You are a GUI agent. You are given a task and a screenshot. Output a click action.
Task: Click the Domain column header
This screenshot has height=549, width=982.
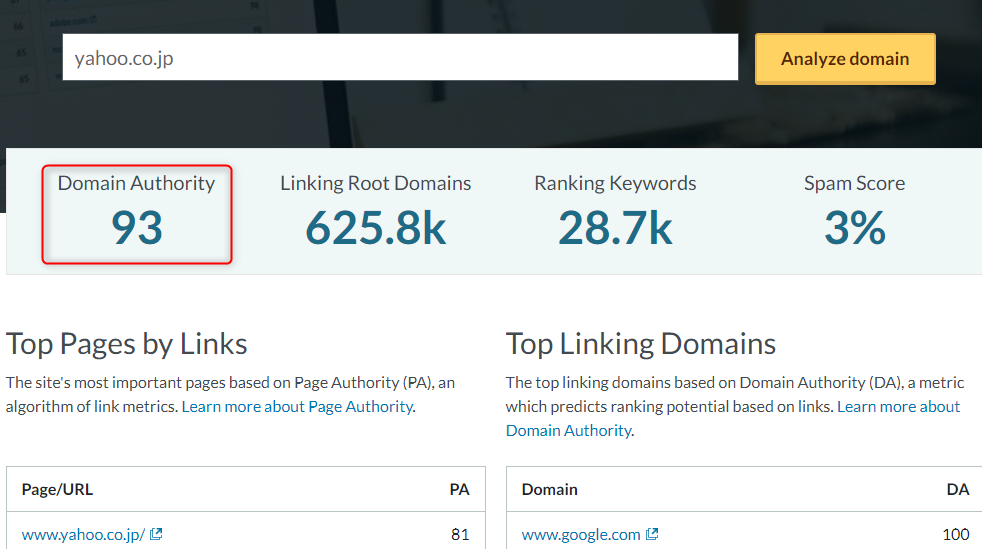(550, 489)
